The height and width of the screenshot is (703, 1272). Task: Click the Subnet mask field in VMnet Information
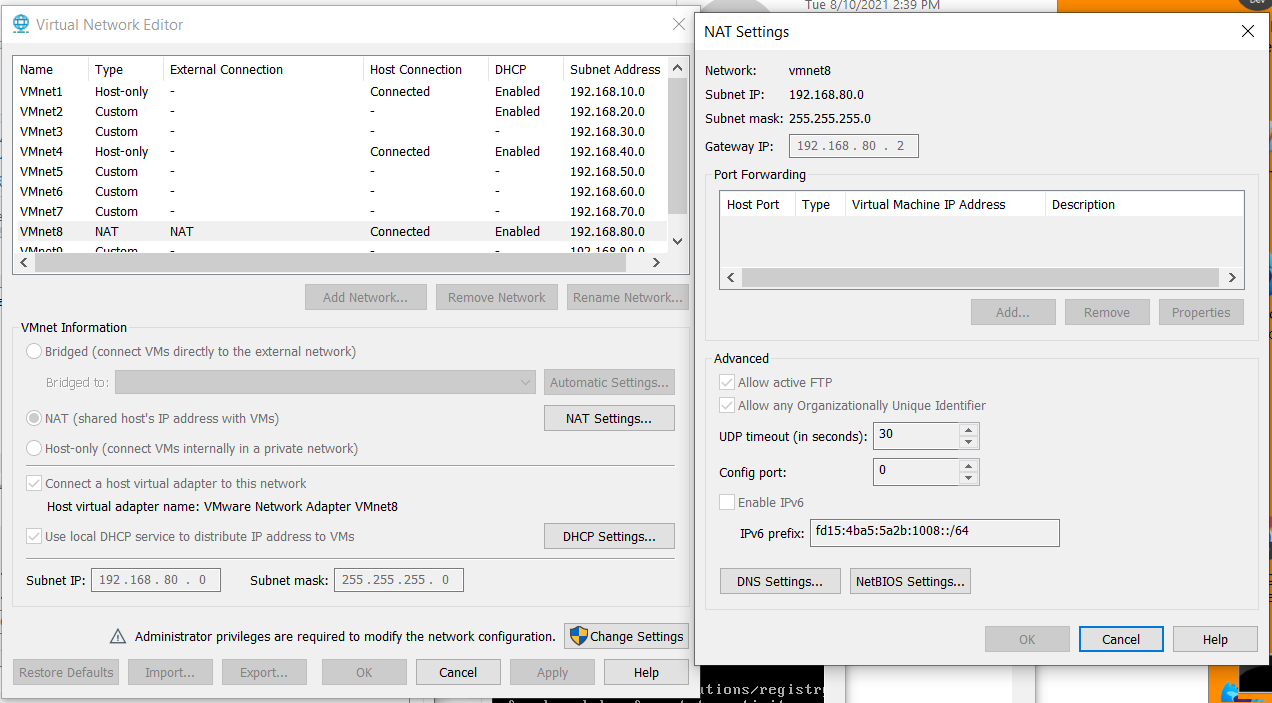[x=398, y=580]
